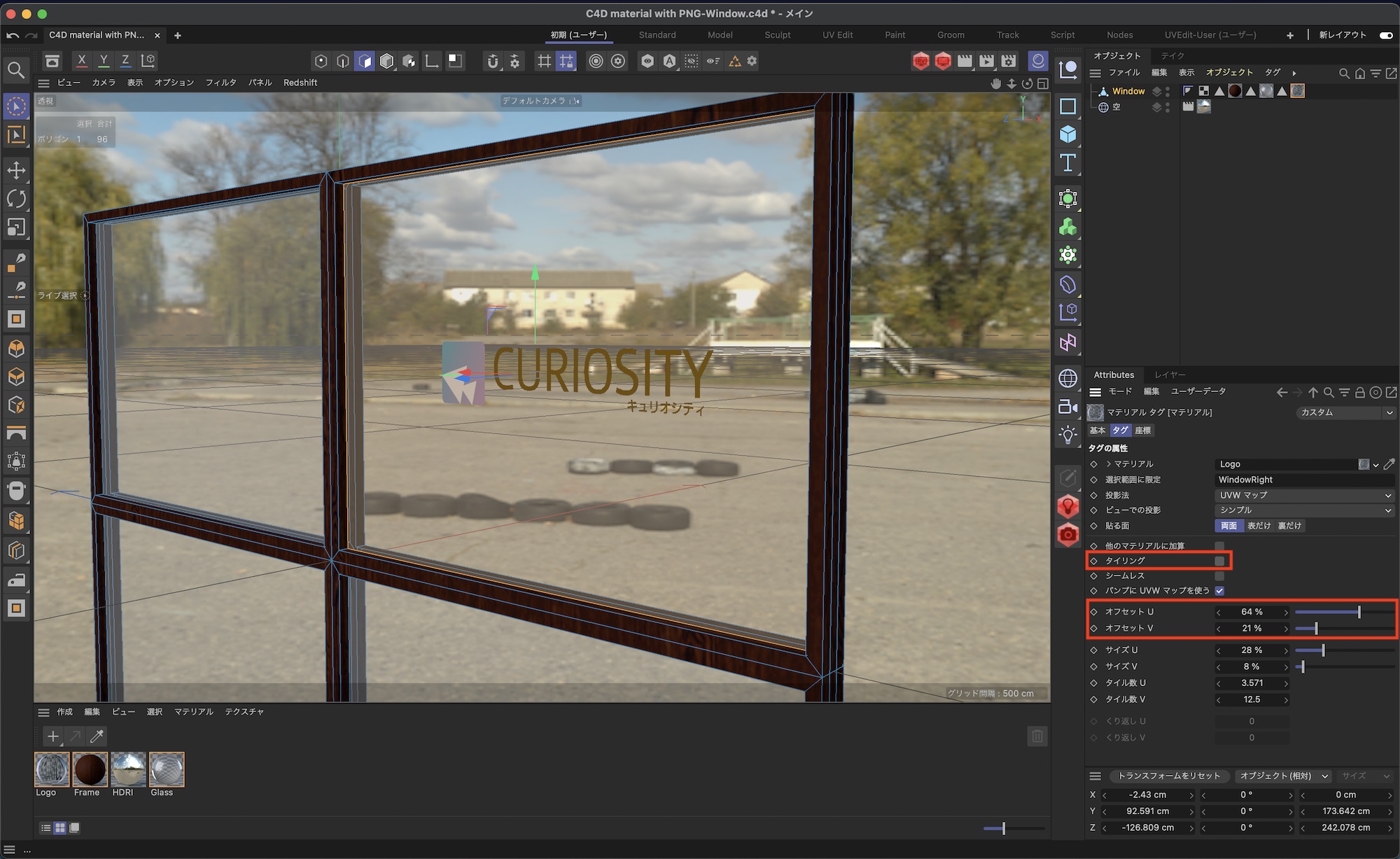Viewport: 1400px width, 859px height.
Task: Click トランスフォームをリセット button
Action: (x=1168, y=776)
